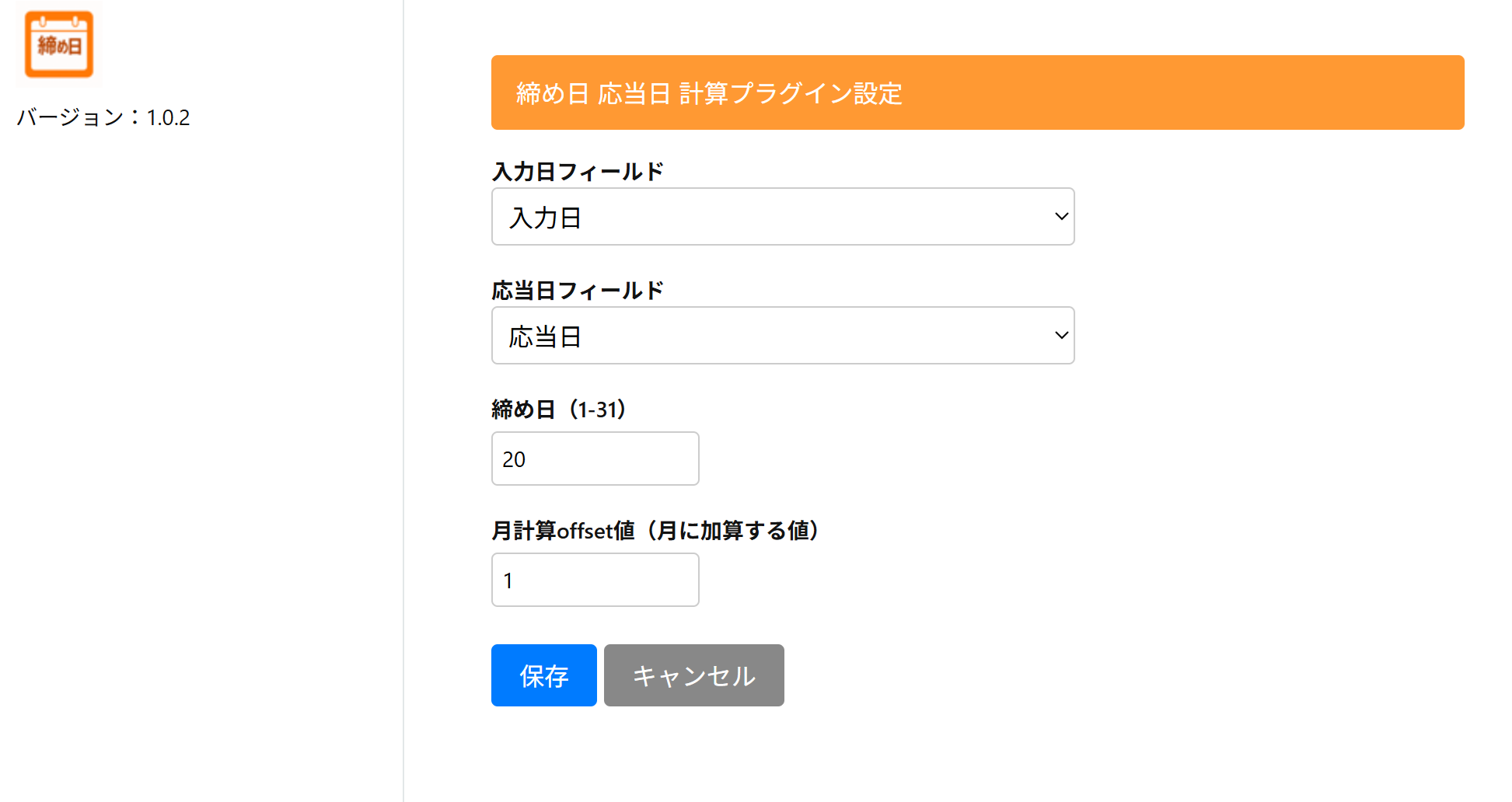Click the number 20 in closing day field
Image resolution: width=1512 pixels, height=802 pixels.
514,459
